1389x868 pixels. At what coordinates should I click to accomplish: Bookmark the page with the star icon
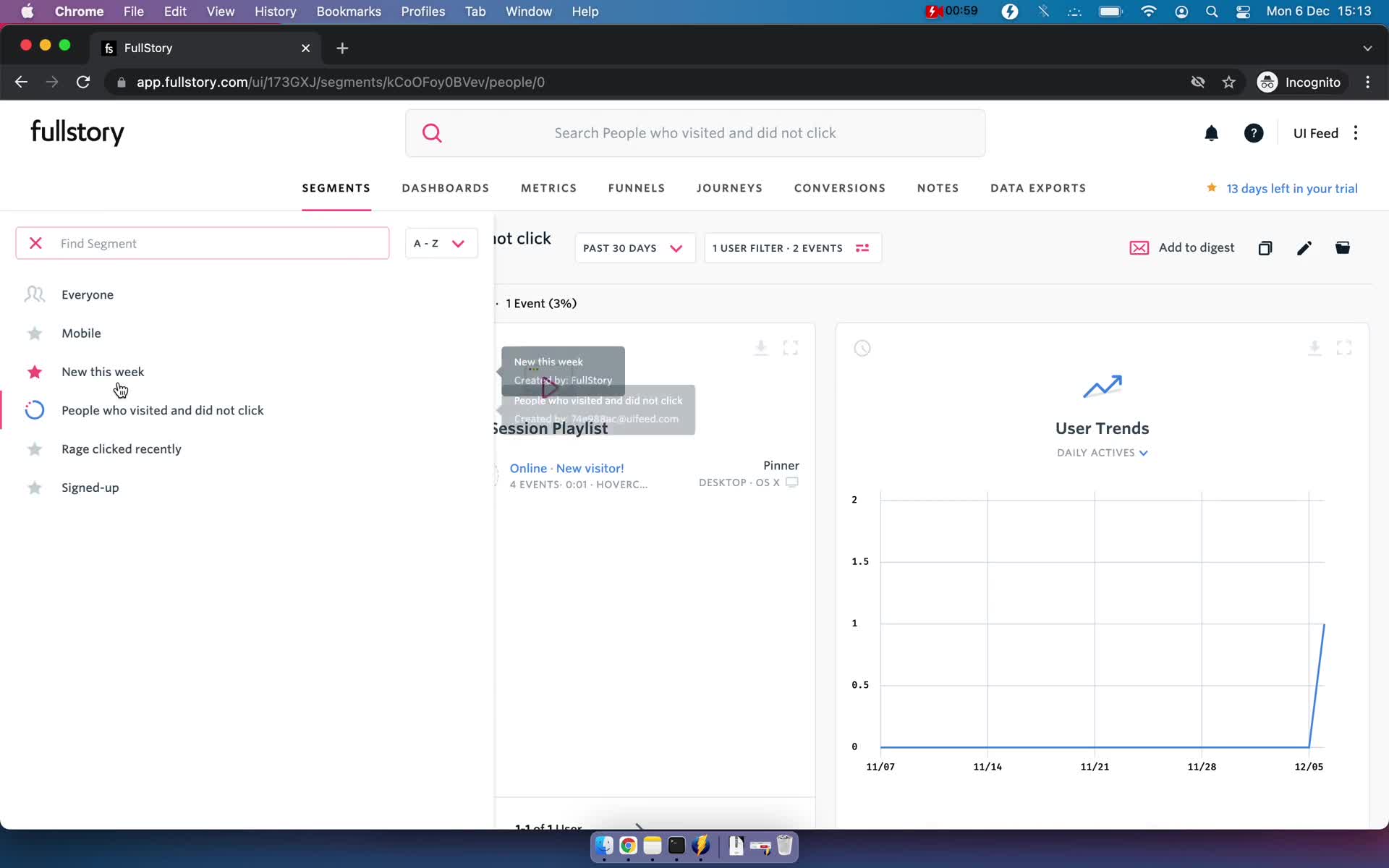[1228, 82]
